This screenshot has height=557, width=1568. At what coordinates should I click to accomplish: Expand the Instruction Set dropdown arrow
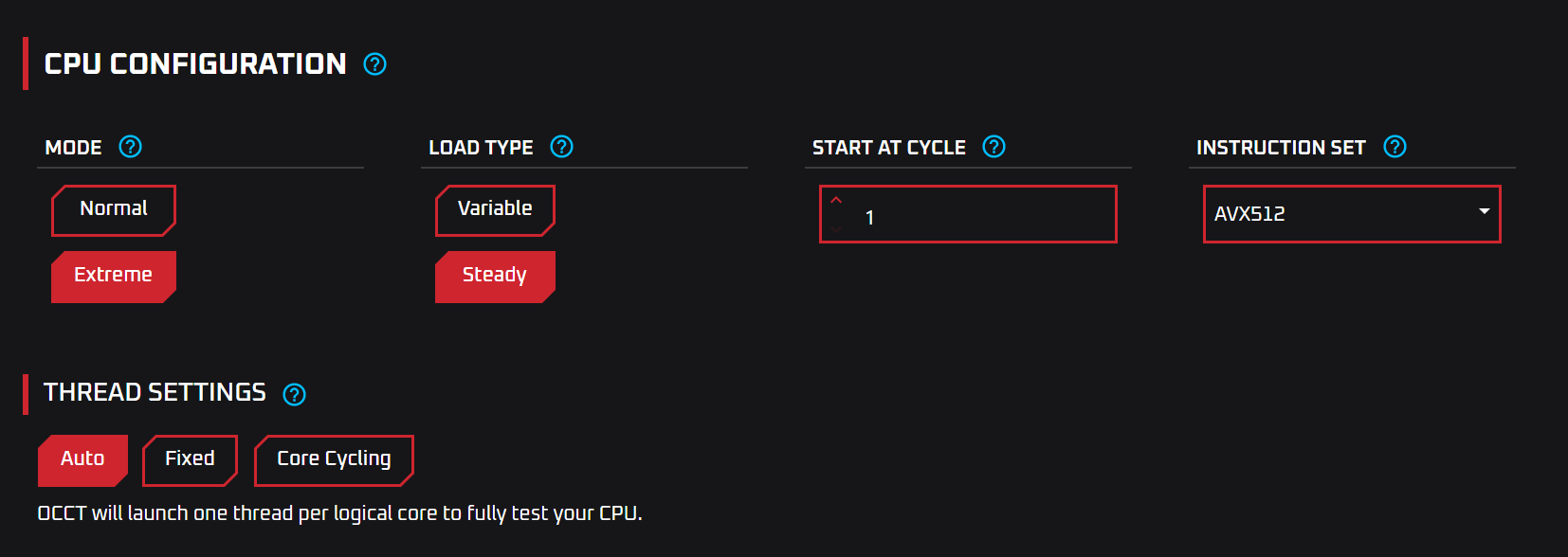[x=1485, y=211]
